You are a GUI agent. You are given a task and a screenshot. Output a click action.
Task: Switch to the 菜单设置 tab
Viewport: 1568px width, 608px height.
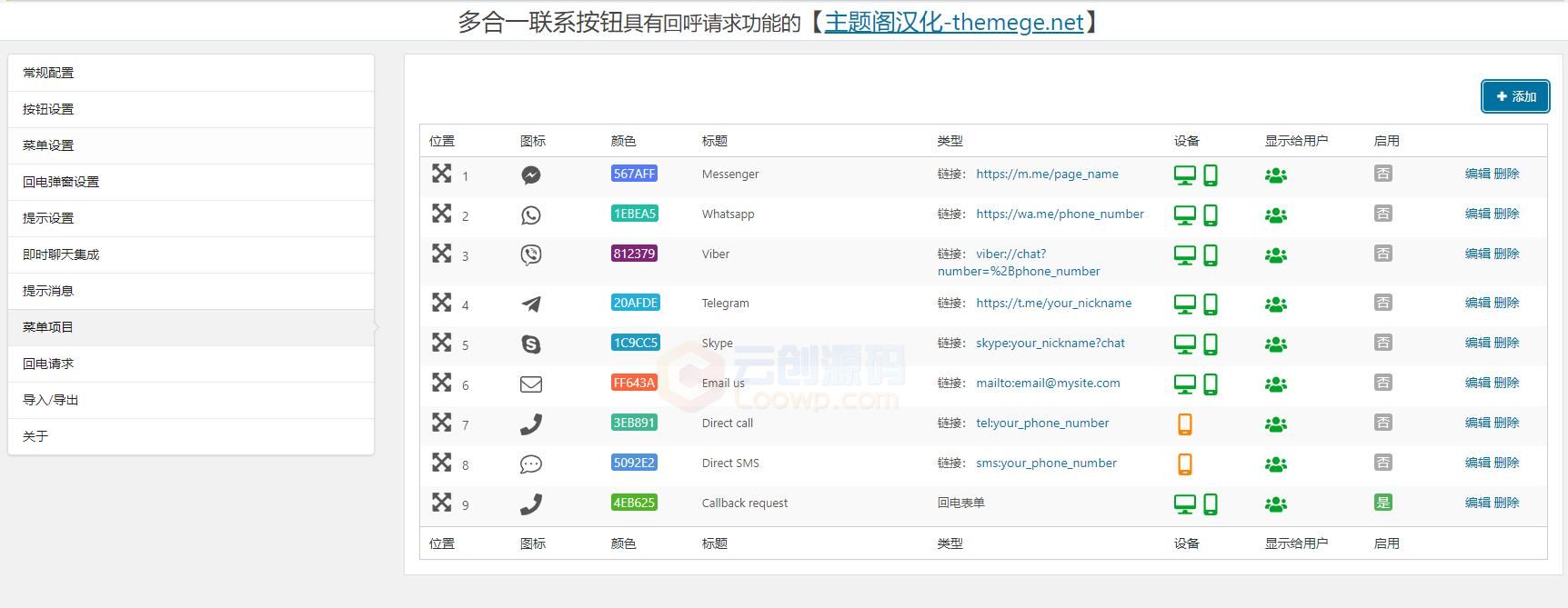tap(191, 145)
